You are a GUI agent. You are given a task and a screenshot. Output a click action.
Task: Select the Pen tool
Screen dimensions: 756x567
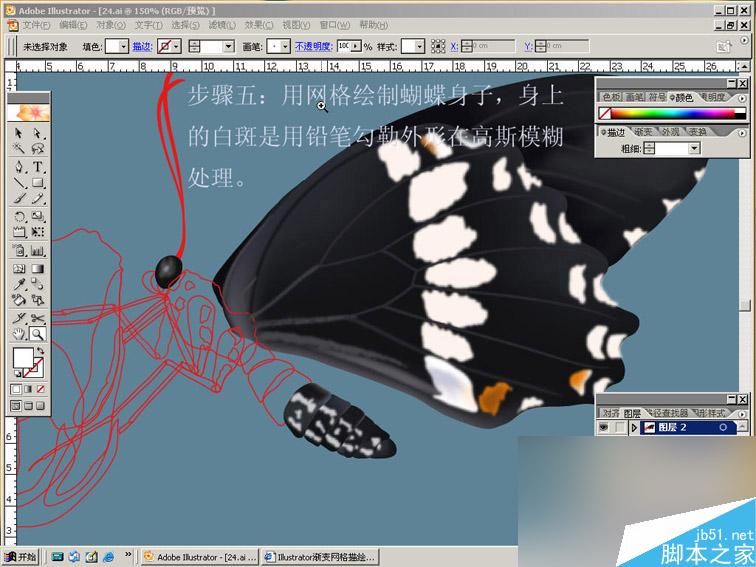[x=19, y=167]
